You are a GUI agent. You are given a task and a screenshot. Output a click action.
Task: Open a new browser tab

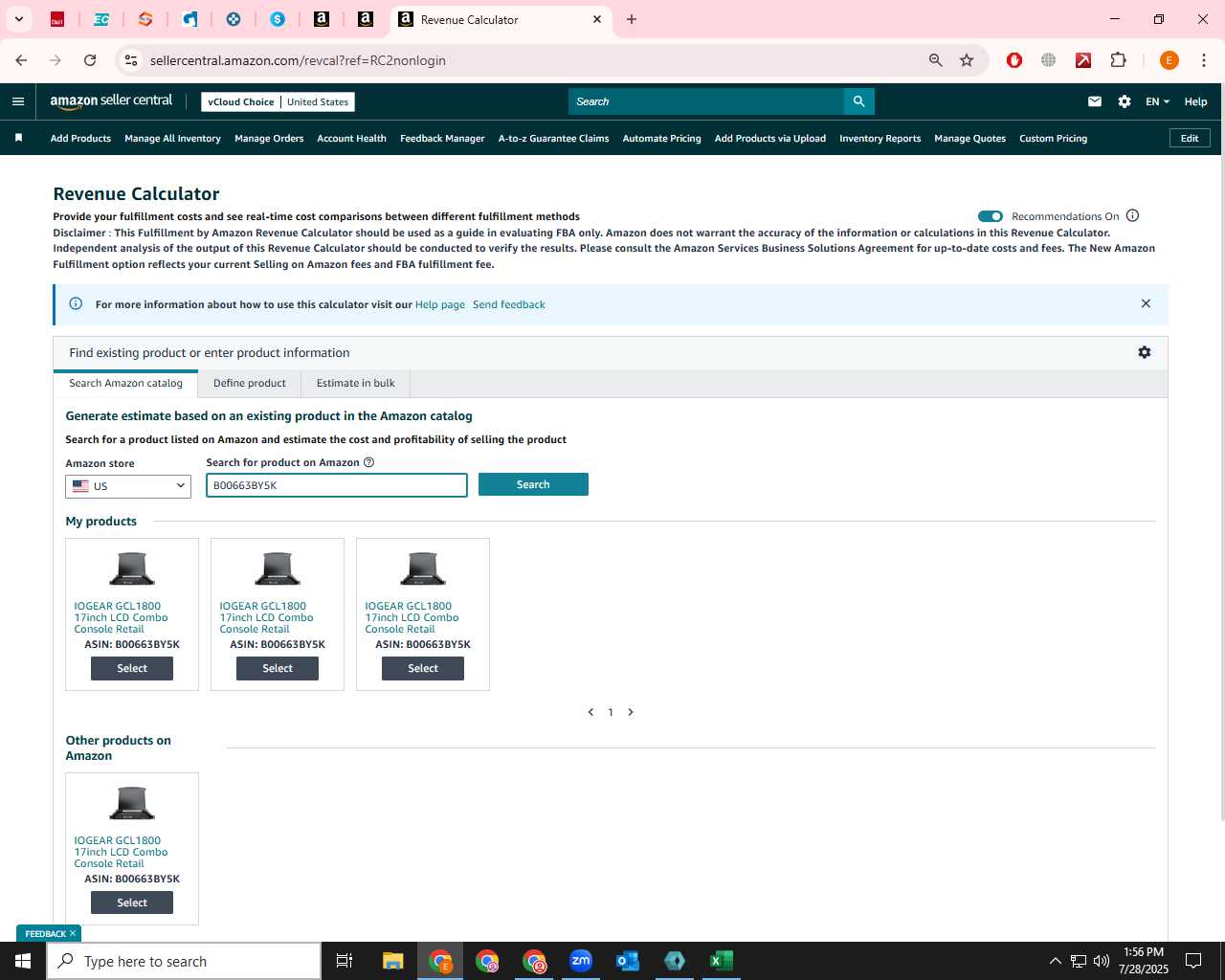pyautogui.click(x=632, y=19)
